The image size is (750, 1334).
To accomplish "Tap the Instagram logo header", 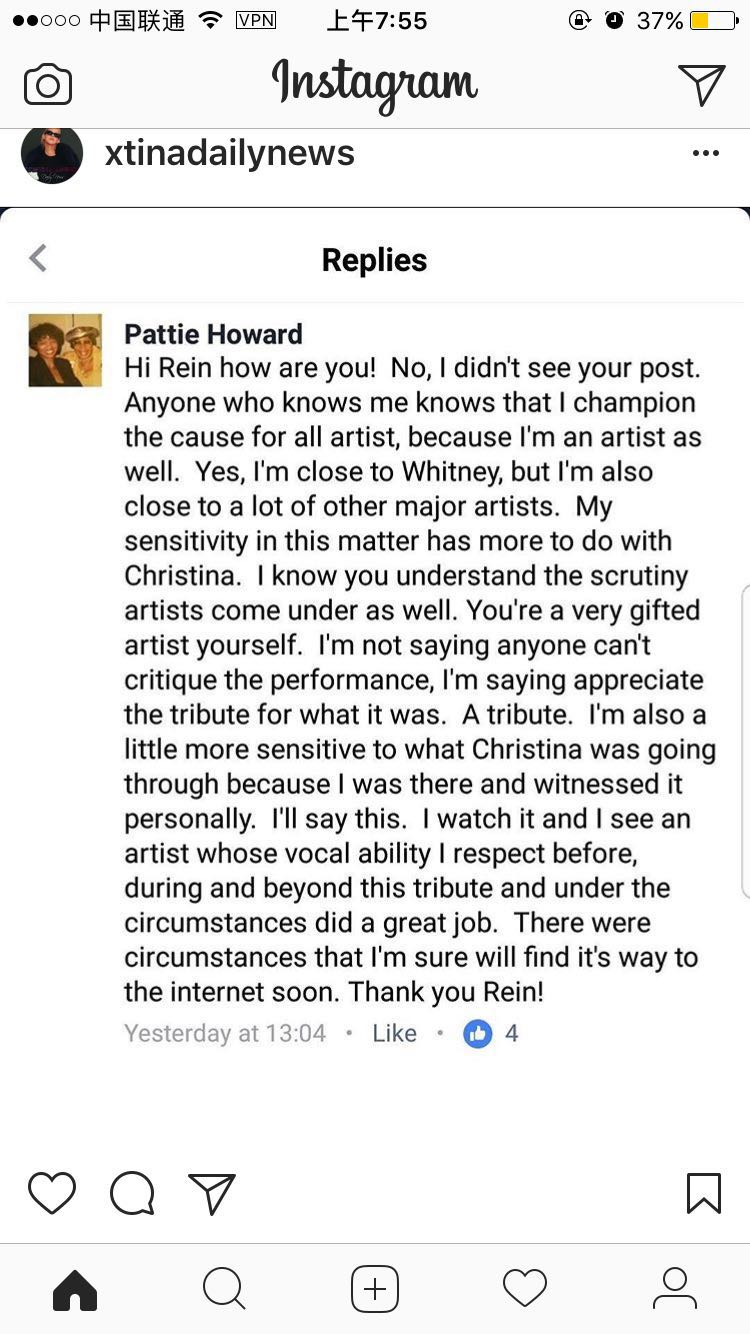I will tap(375, 83).
